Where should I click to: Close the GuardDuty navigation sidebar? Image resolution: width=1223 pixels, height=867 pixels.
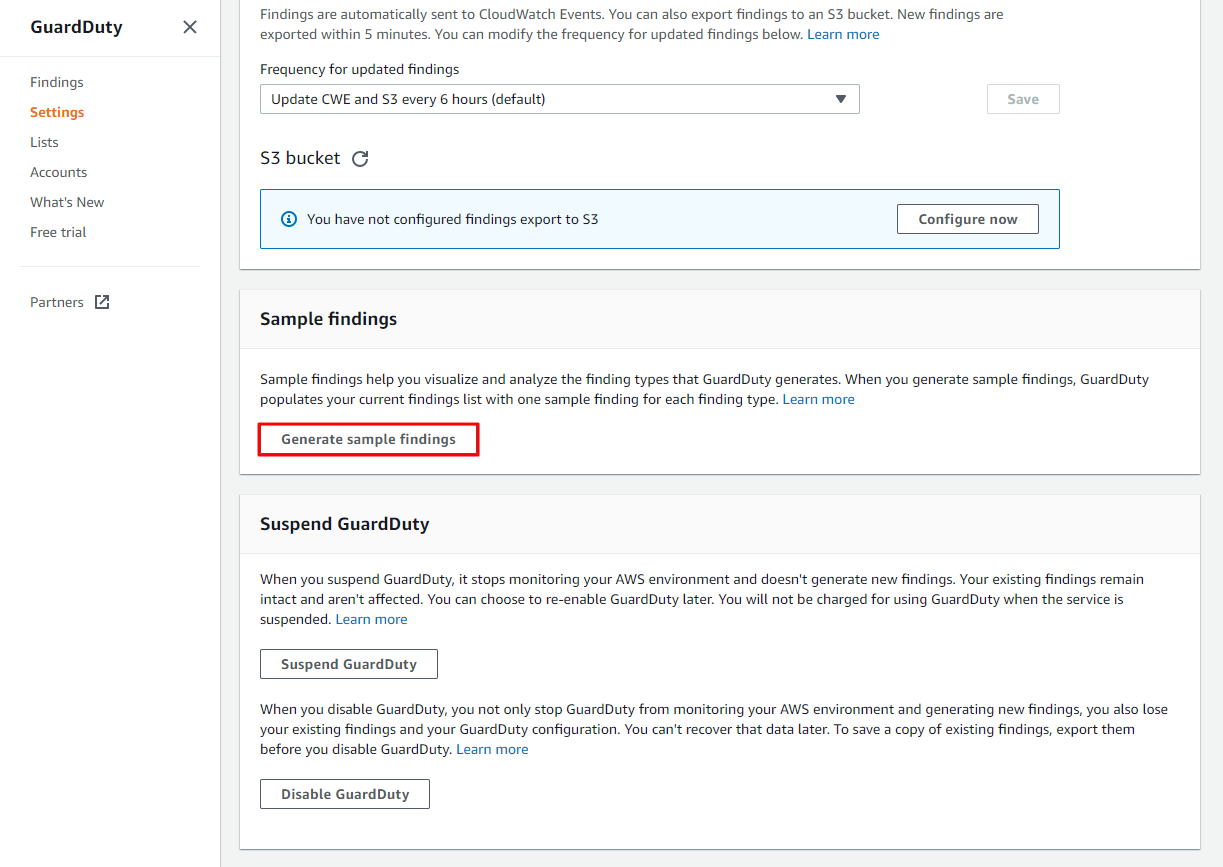pos(190,27)
